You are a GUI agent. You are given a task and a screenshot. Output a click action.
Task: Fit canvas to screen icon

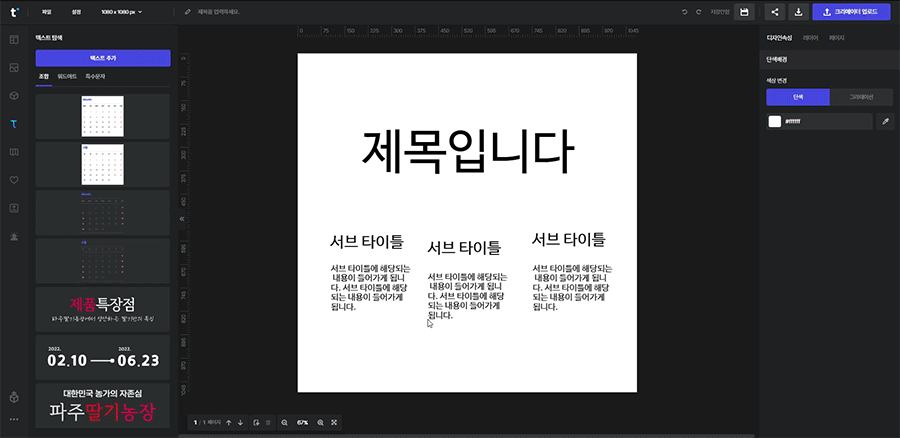point(334,423)
